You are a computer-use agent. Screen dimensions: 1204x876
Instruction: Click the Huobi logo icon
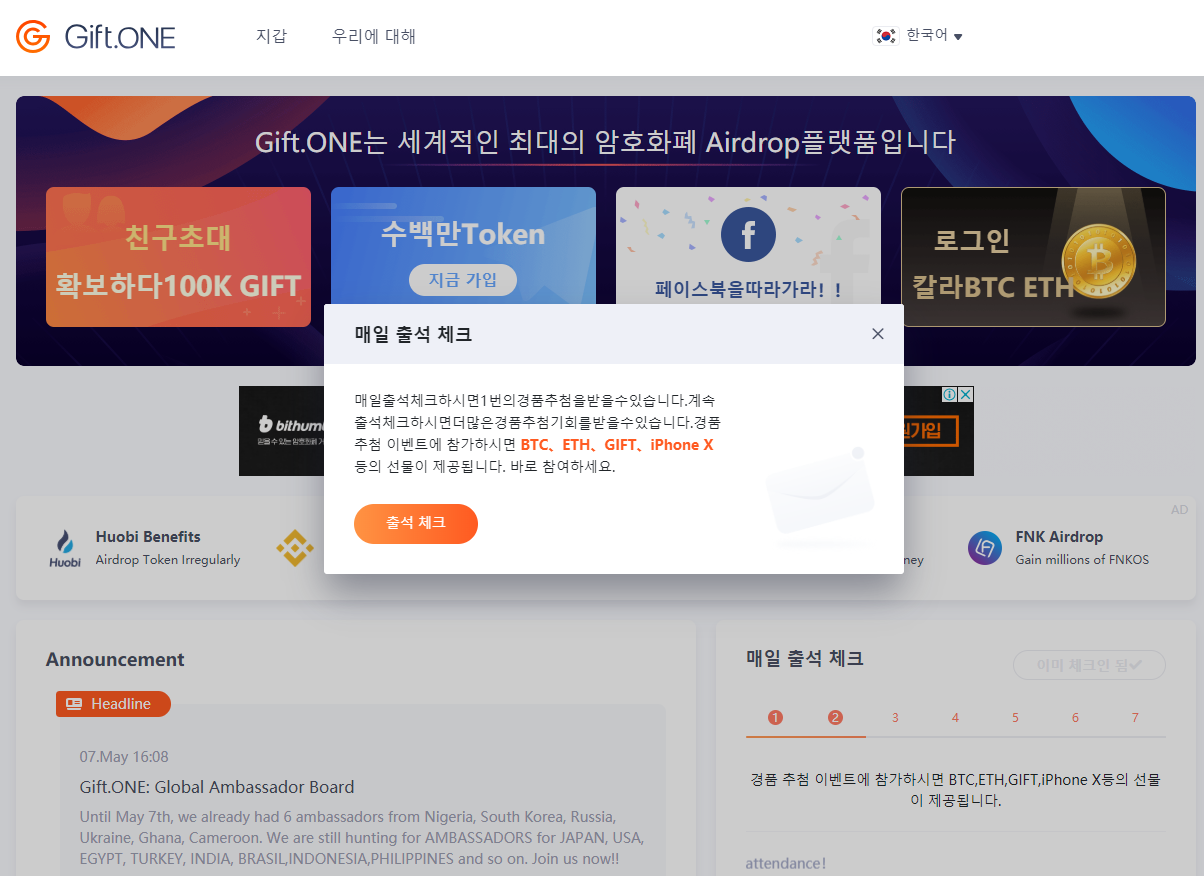click(65, 548)
